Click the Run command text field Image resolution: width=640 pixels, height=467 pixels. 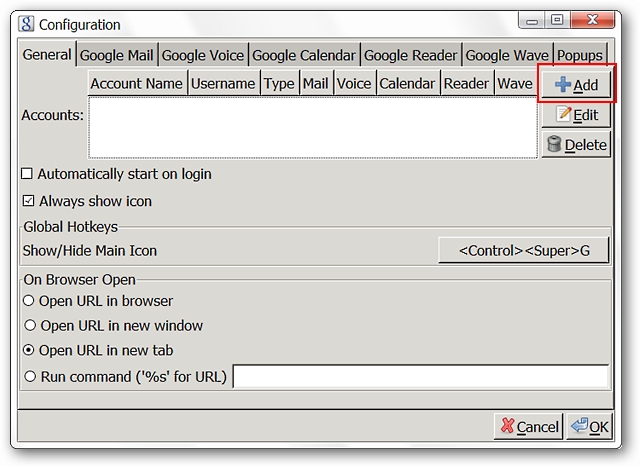pyautogui.click(x=421, y=376)
